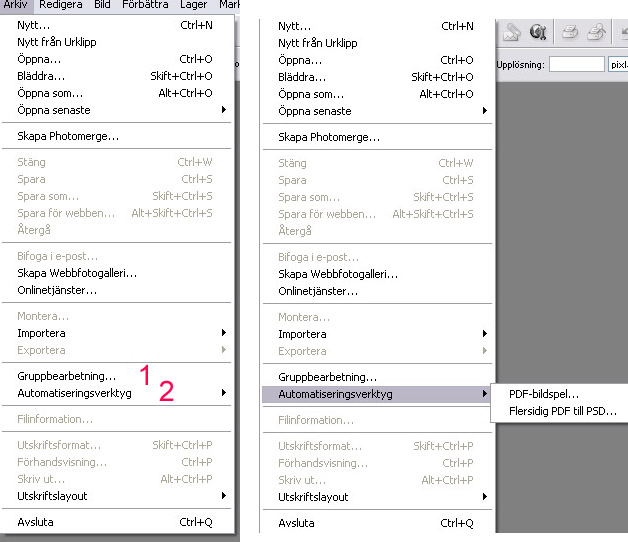The height and width of the screenshot is (542, 628).
Task: Select Onlinetjänster... in the left menu
Action: (x=117, y=290)
